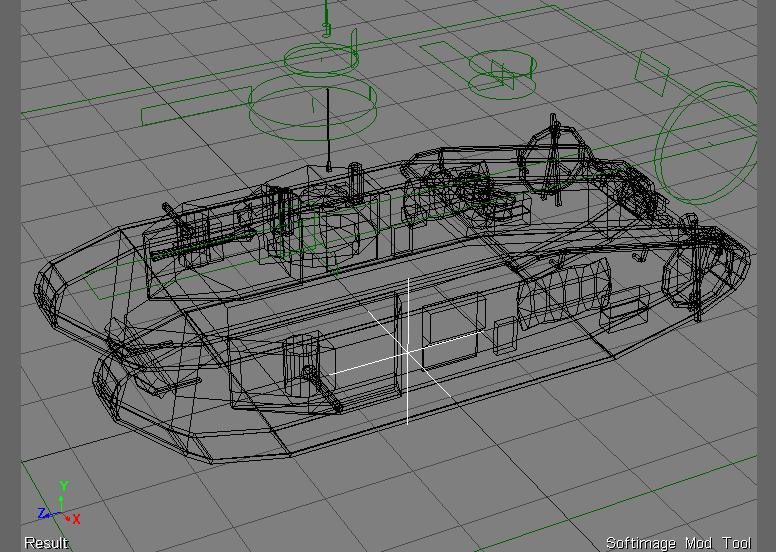Click the XYZ axis orientation gizmo
Image resolution: width=776 pixels, height=552 pixels.
coord(60,503)
